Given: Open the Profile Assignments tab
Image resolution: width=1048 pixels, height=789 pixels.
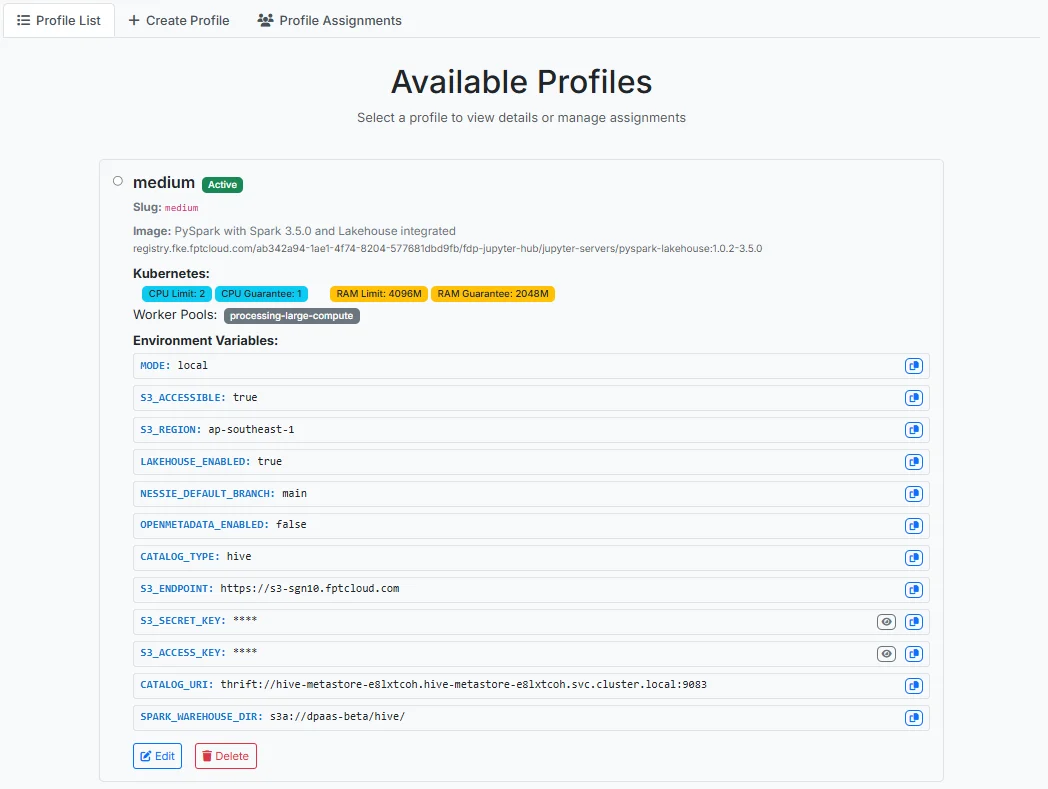Looking at the screenshot, I should (330, 21).
